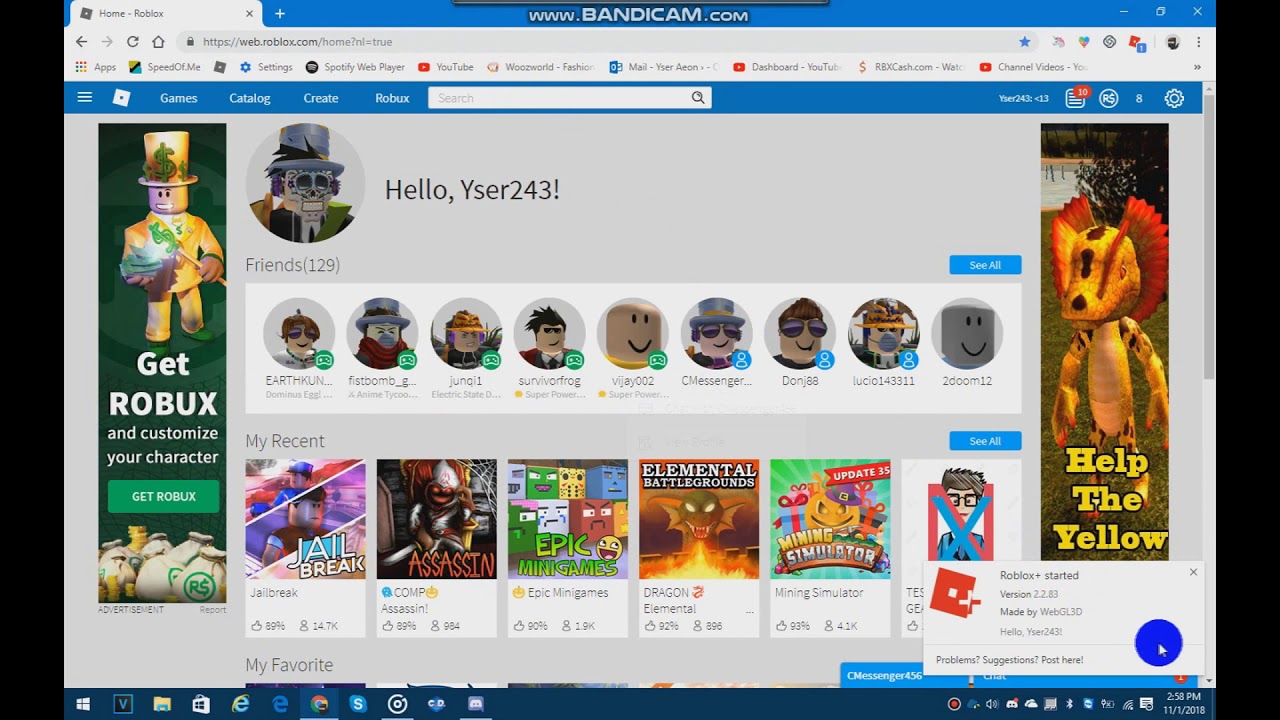
Task: Open the Spotify Web Player bookmark
Action: pos(355,67)
